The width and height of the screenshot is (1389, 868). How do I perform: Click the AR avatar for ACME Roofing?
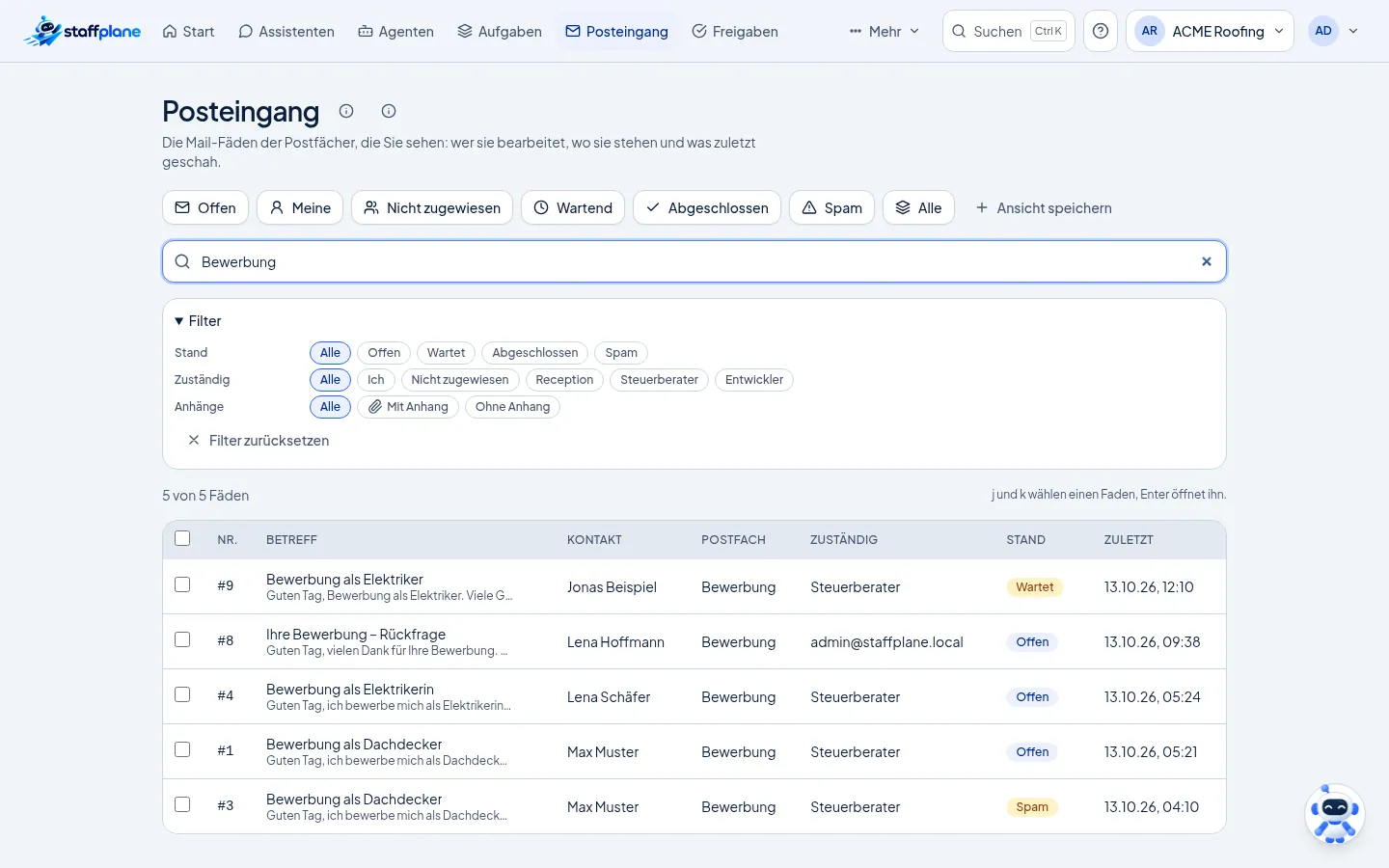coord(1150,31)
